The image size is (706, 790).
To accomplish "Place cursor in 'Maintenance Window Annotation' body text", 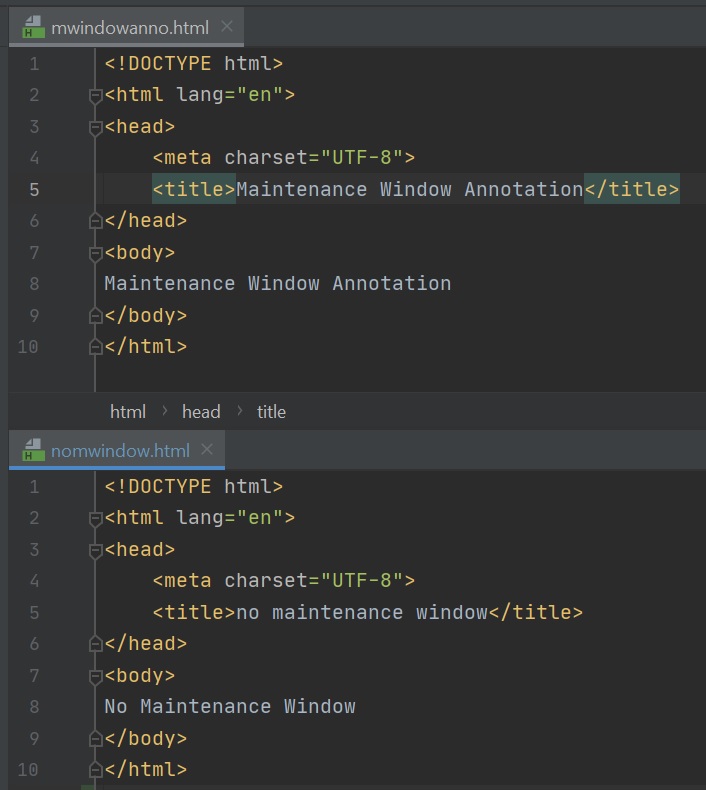I will (x=277, y=284).
